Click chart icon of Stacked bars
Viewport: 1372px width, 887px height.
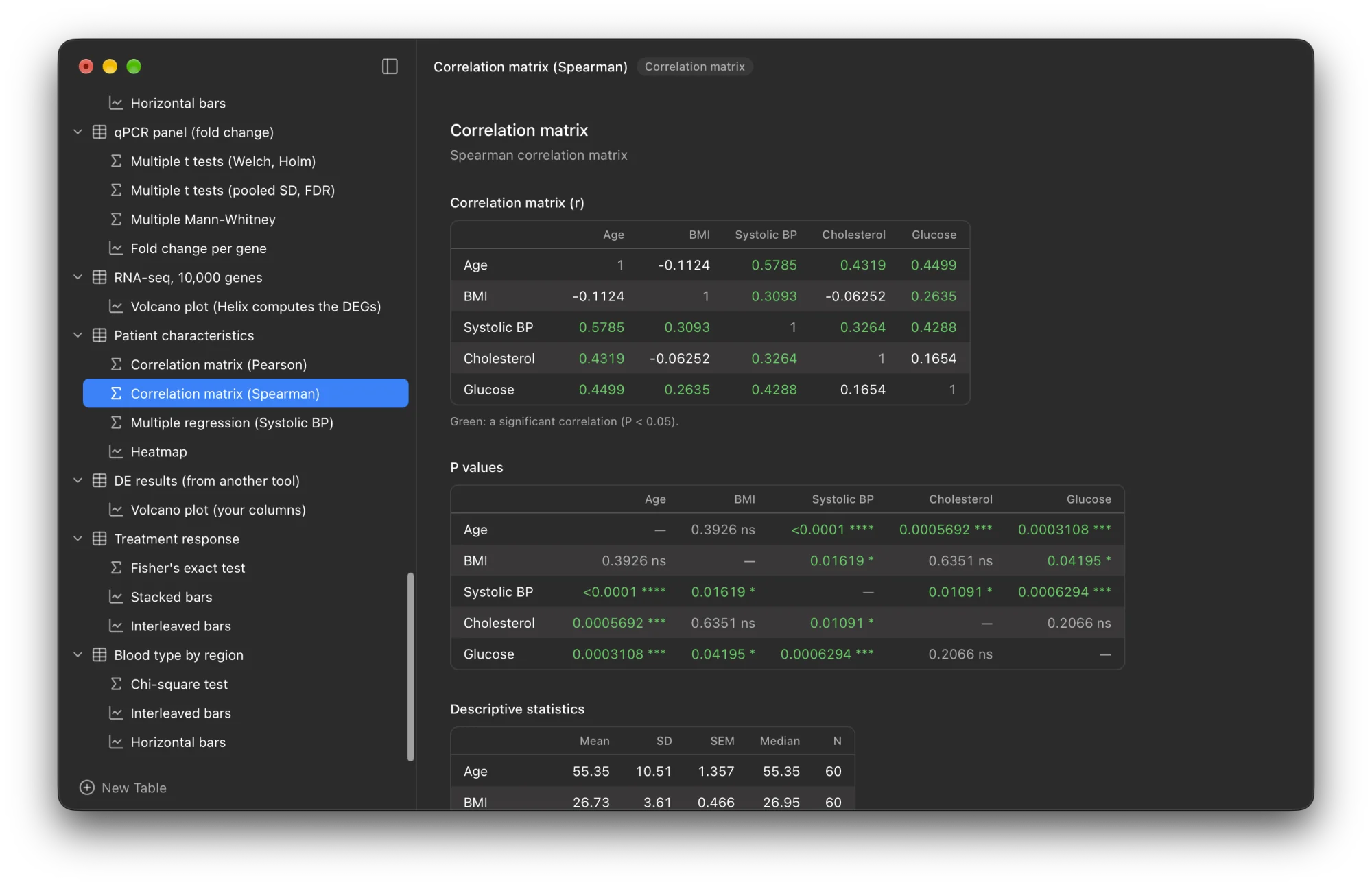pyautogui.click(x=116, y=597)
